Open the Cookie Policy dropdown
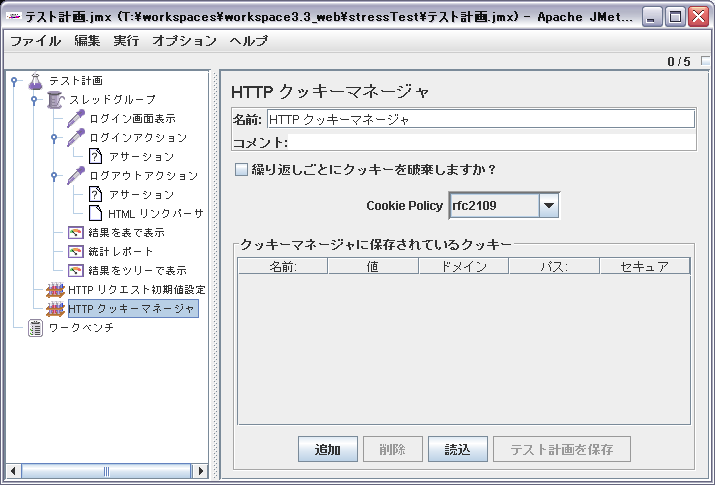 click(547, 206)
